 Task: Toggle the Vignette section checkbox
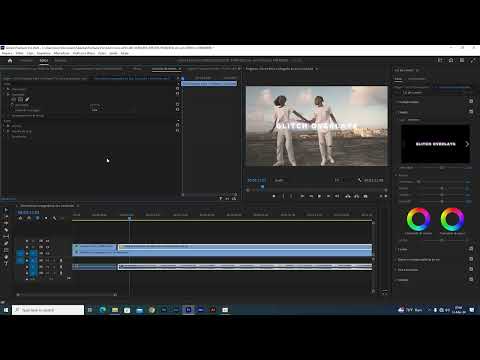[471, 279]
